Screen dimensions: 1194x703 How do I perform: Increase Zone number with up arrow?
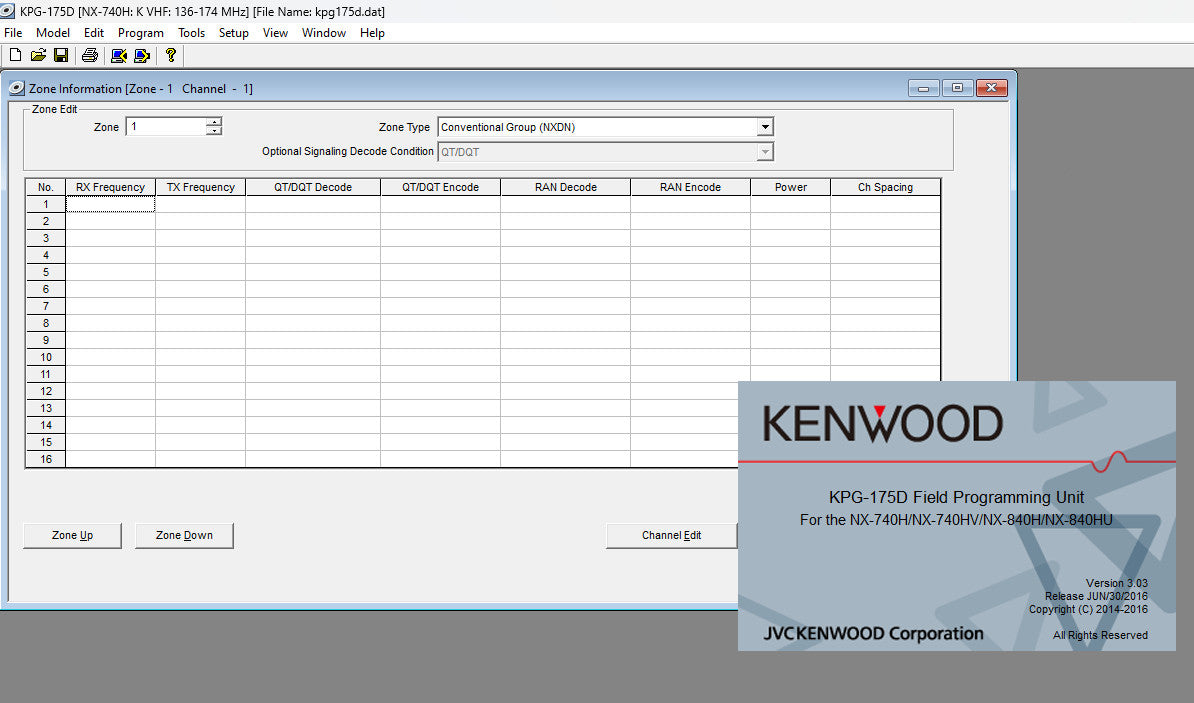point(214,122)
